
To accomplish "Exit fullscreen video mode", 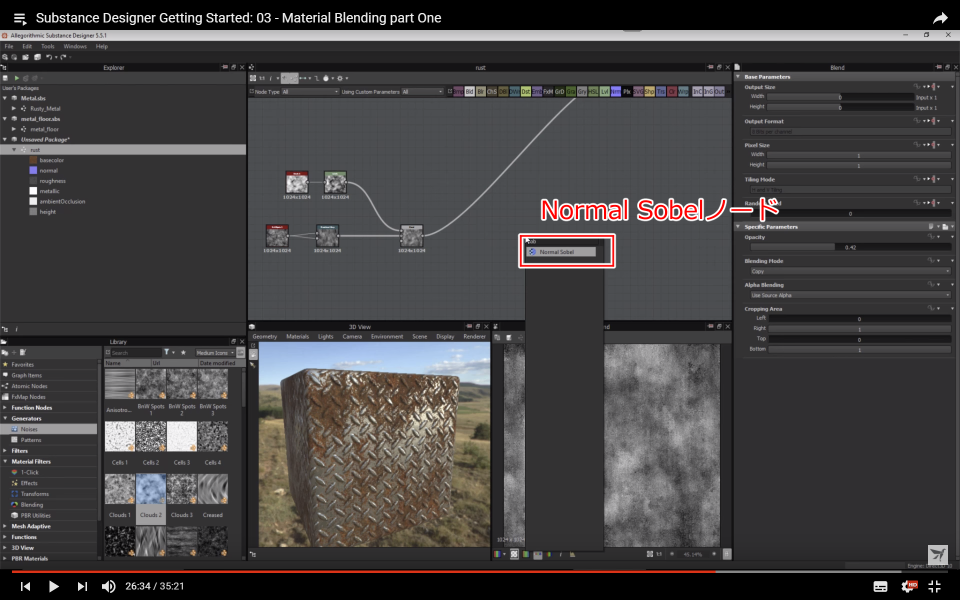I will pos(935,587).
